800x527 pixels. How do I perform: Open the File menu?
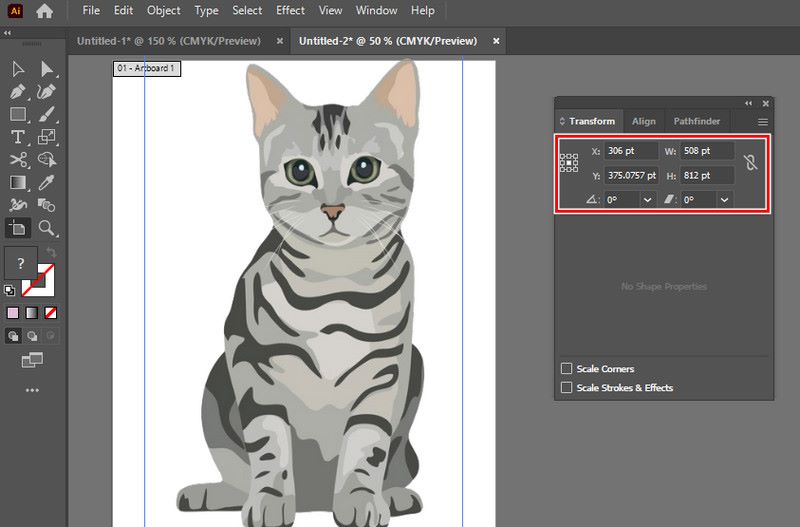click(91, 10)
